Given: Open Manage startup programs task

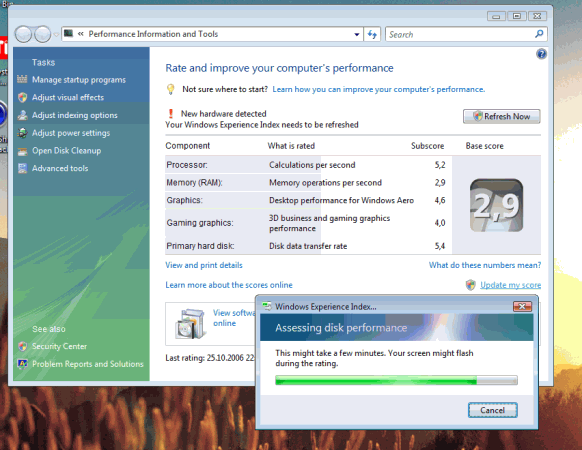Looking at the screenshot, I should [79, 80].
